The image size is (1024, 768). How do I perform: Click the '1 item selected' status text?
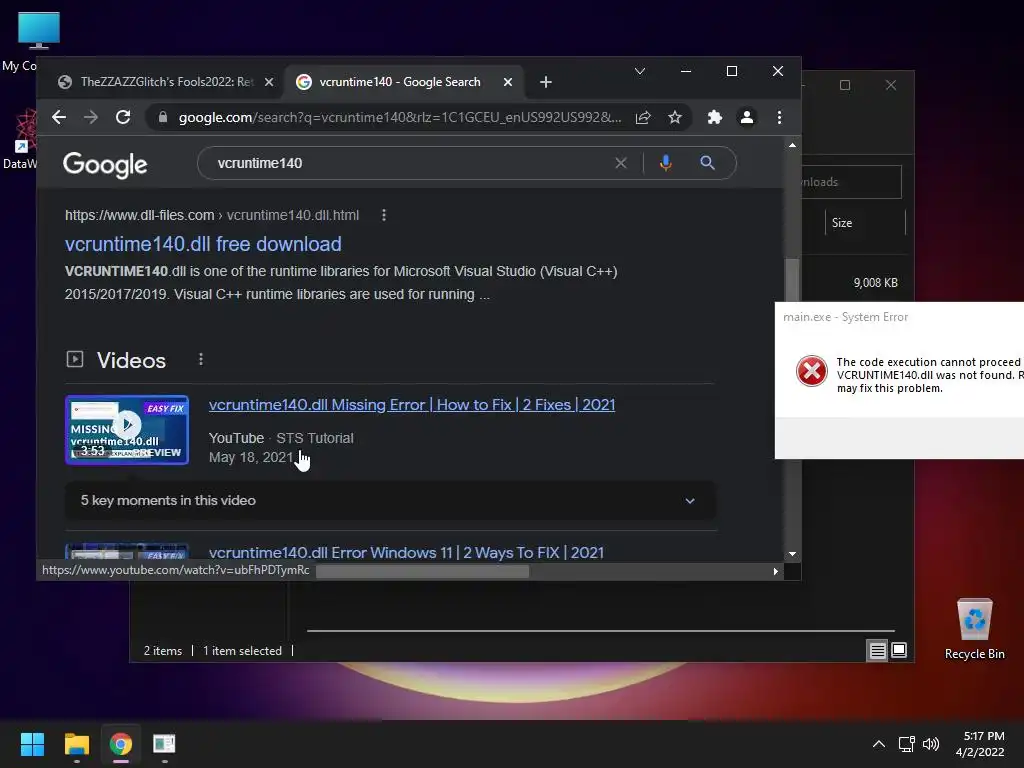point(242,651)
